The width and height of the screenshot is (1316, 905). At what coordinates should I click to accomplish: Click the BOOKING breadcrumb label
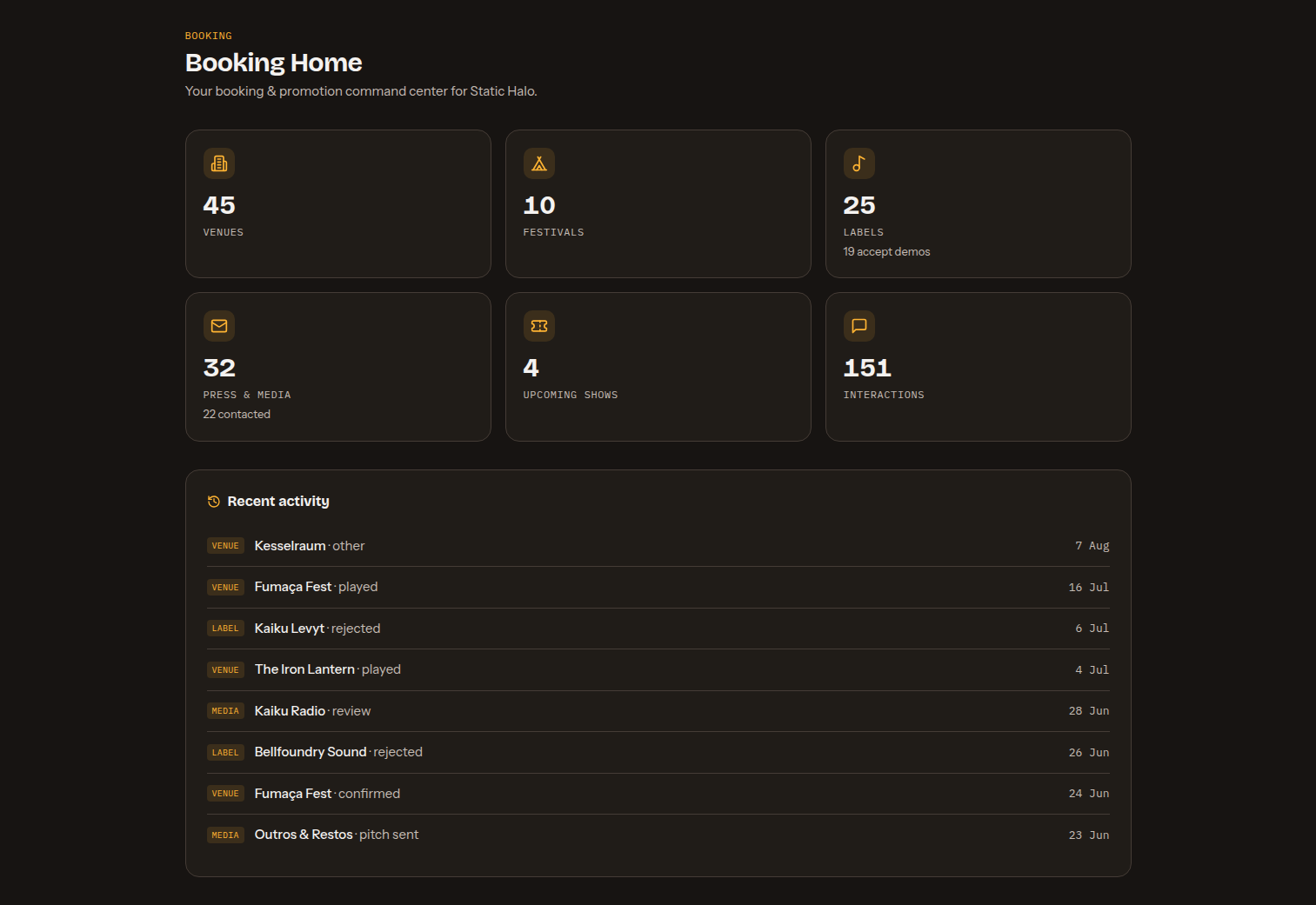[x=209, y=36]
